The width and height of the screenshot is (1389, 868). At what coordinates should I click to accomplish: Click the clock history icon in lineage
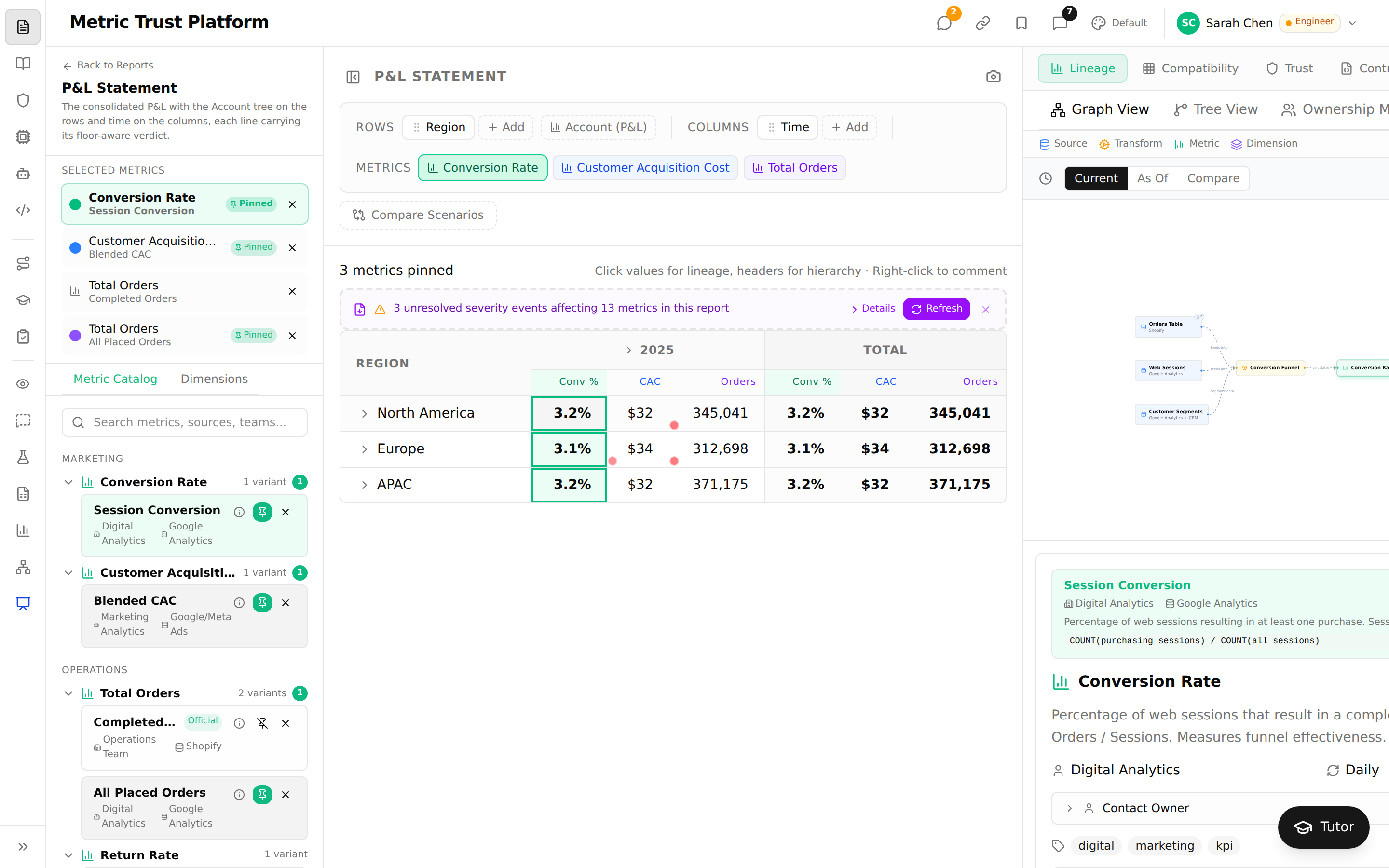click(x=1046, y=178)
